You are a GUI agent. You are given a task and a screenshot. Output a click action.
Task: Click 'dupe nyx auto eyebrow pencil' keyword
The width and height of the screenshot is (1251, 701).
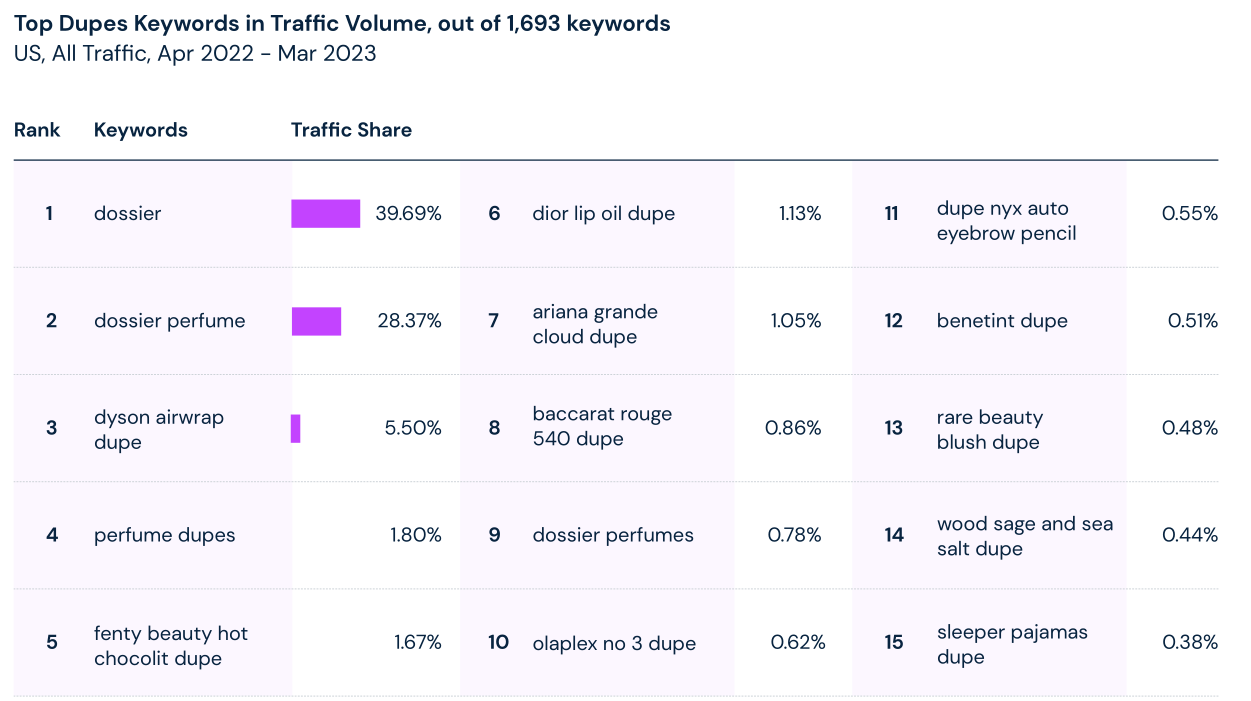point(1006,221)
